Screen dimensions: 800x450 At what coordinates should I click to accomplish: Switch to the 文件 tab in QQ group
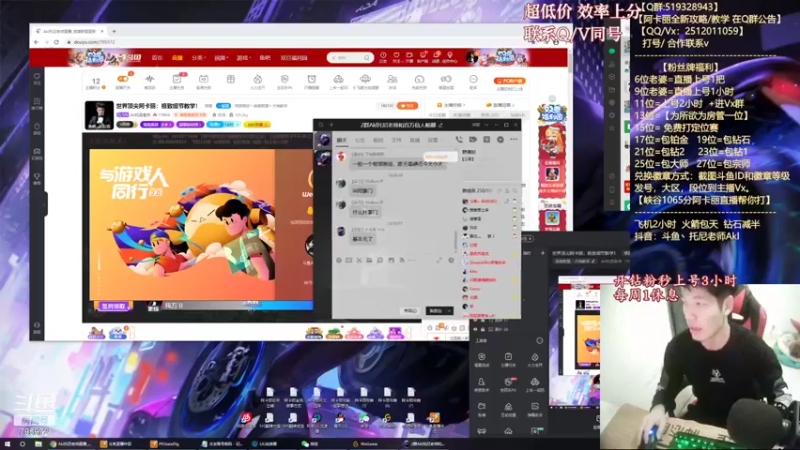click(396, 140)
